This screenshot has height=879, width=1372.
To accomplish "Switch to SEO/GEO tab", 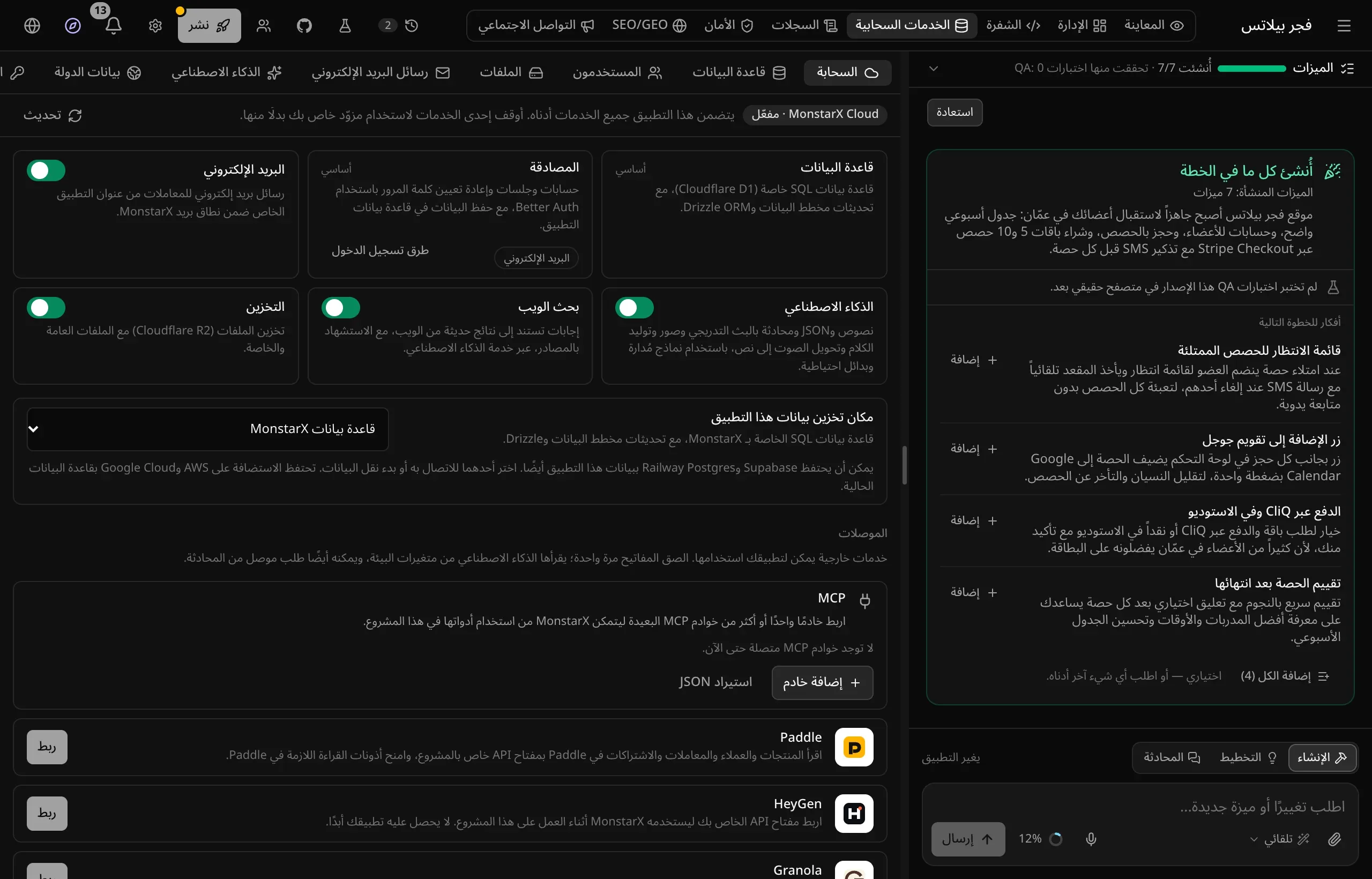I will [x=649, y=26].
